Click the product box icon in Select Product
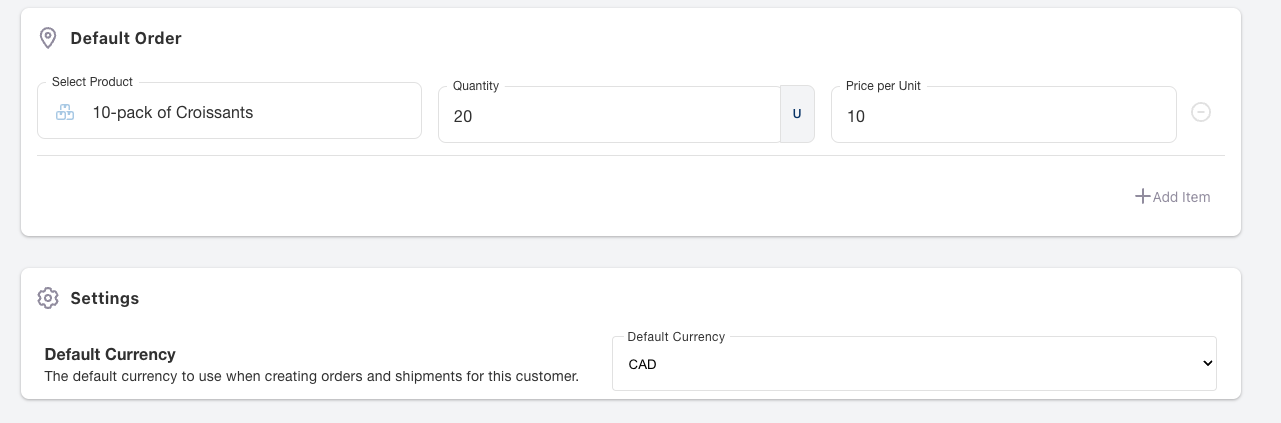The image size is (1281, 423). click(x=65, y=113)
